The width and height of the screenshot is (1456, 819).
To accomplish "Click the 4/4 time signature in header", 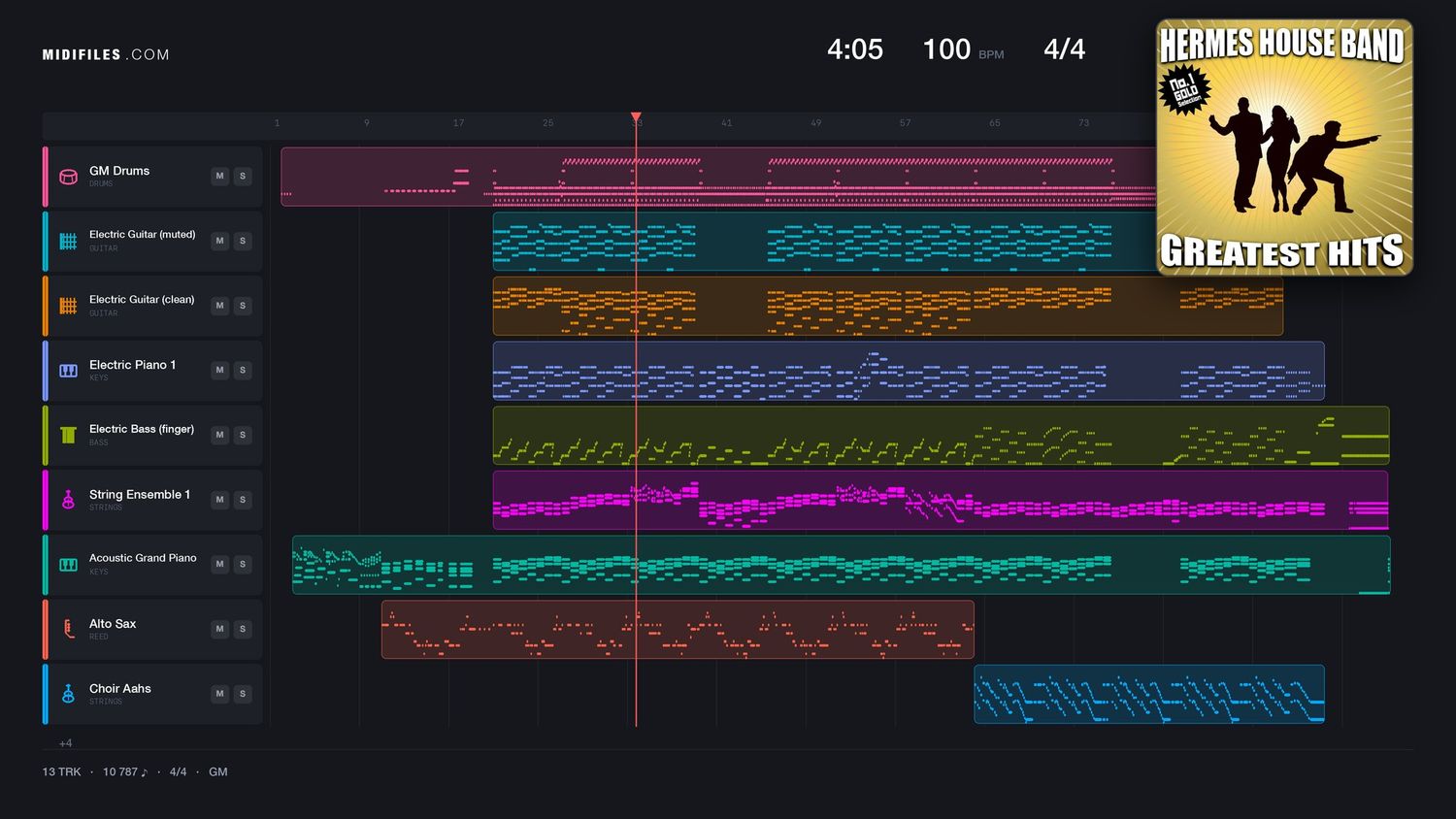I will 1064,49.
